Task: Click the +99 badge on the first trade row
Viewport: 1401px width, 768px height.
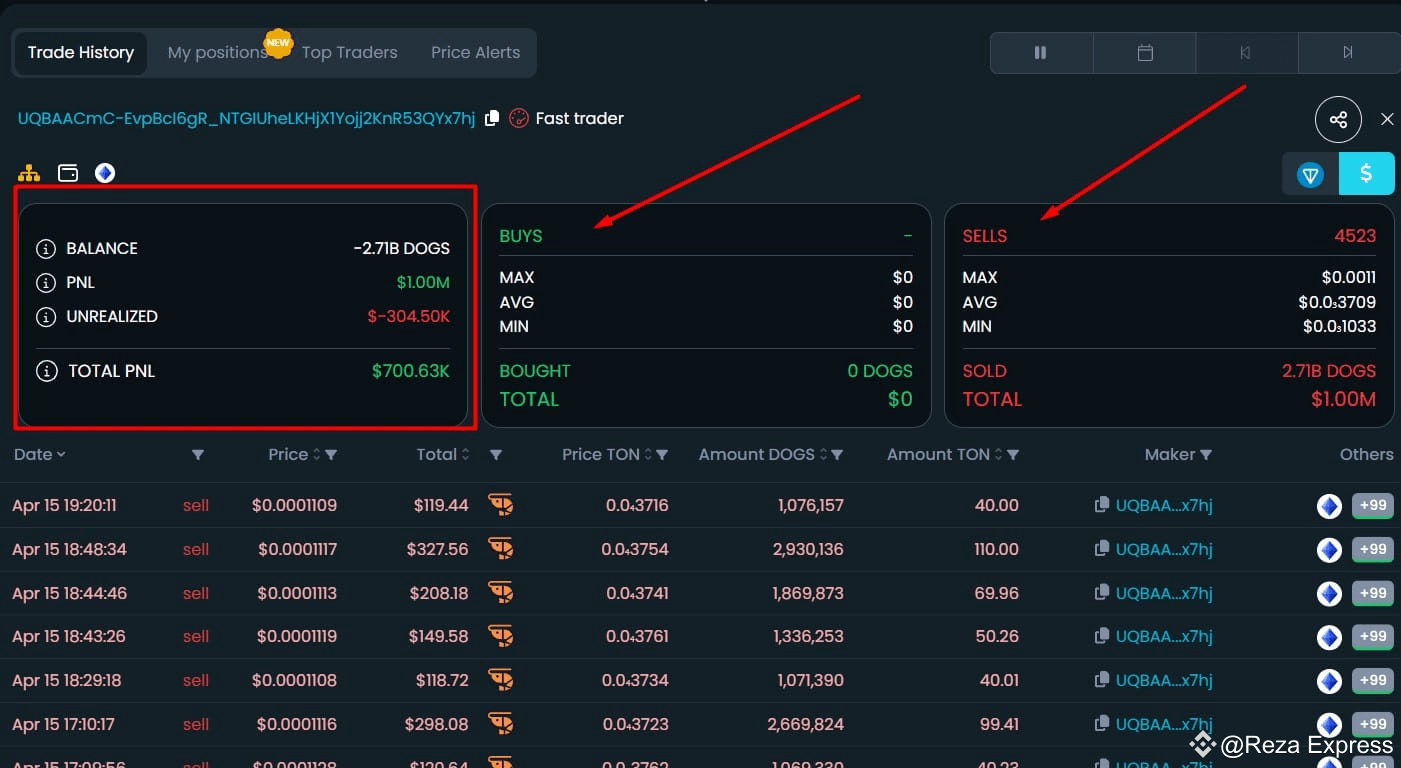Action: [1372, 505]
